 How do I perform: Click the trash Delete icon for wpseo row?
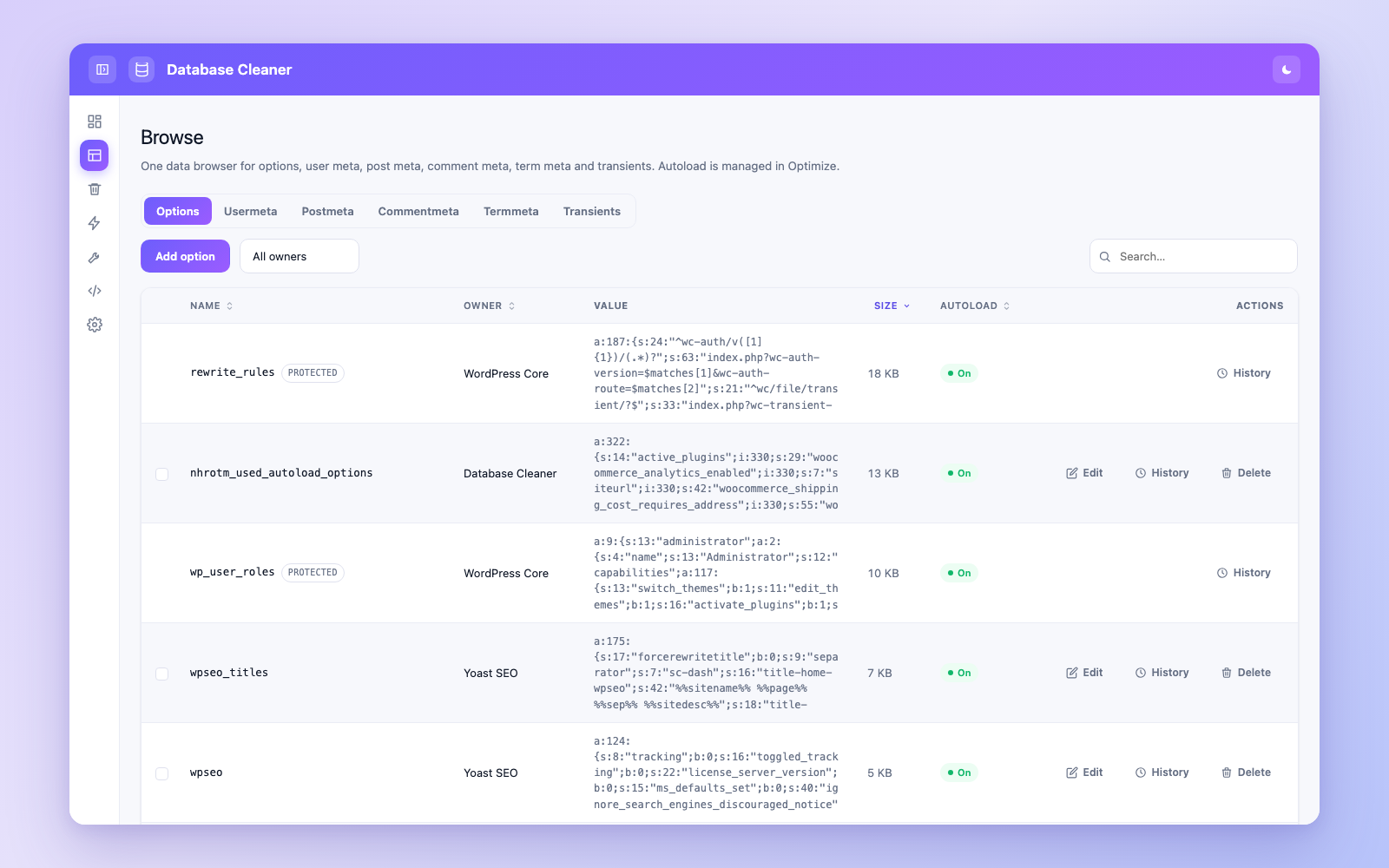point(1227,773)
